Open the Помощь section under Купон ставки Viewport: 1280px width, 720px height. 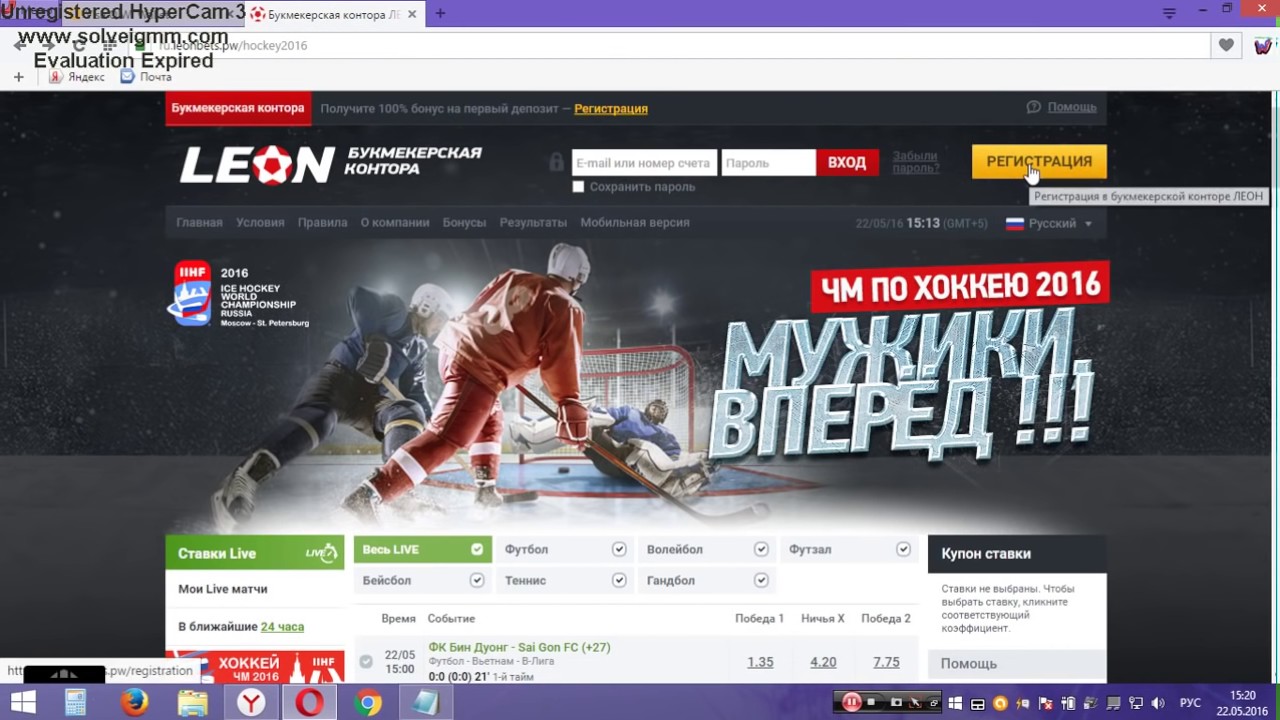1017,663
